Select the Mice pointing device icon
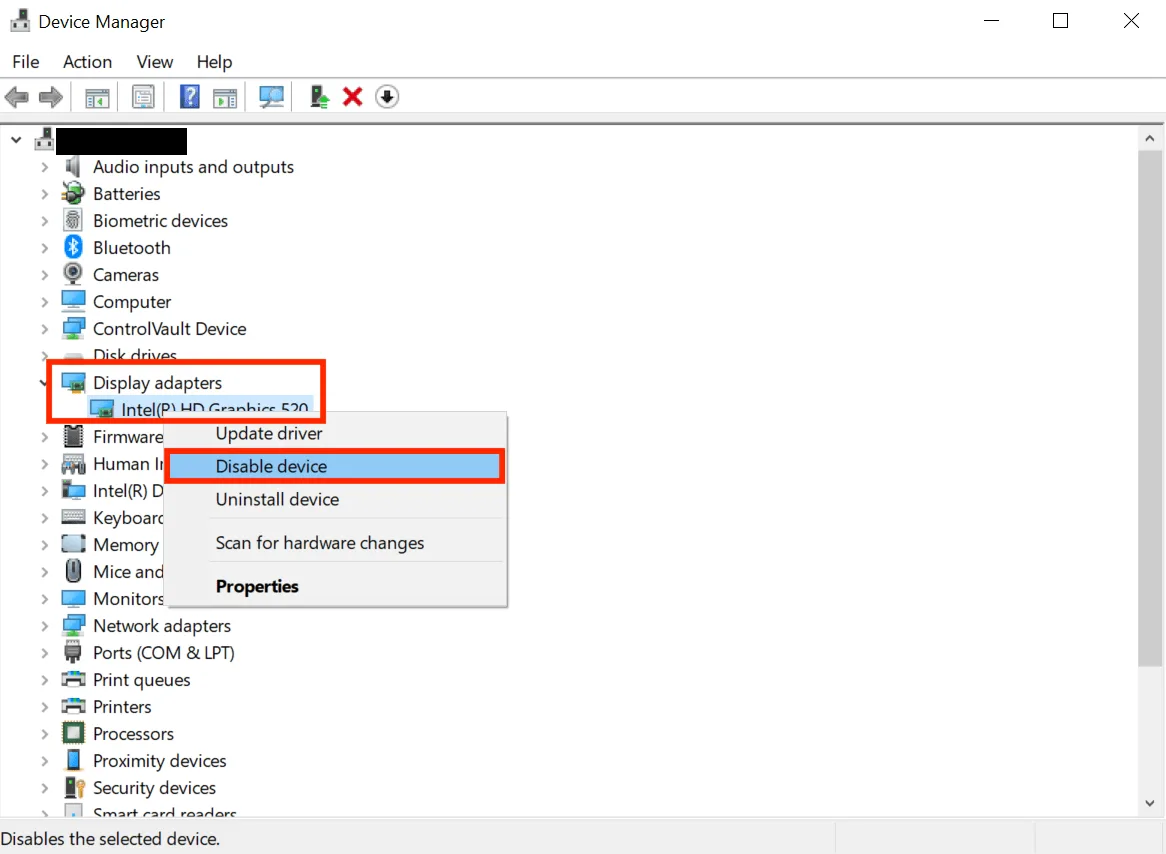 73,571
